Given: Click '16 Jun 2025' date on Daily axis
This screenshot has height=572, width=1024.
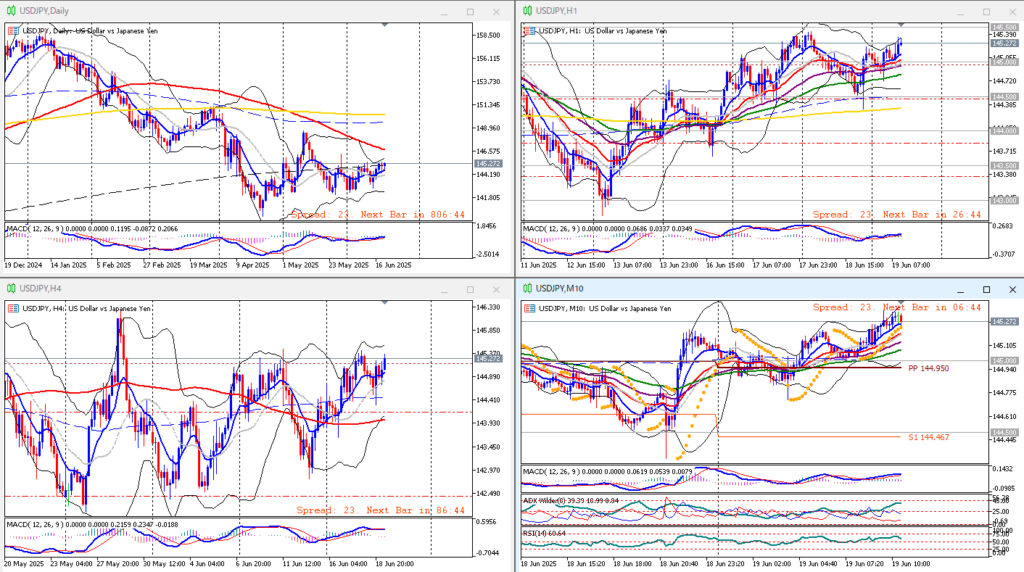Looking at the screenshot, I should pos(393,265).
